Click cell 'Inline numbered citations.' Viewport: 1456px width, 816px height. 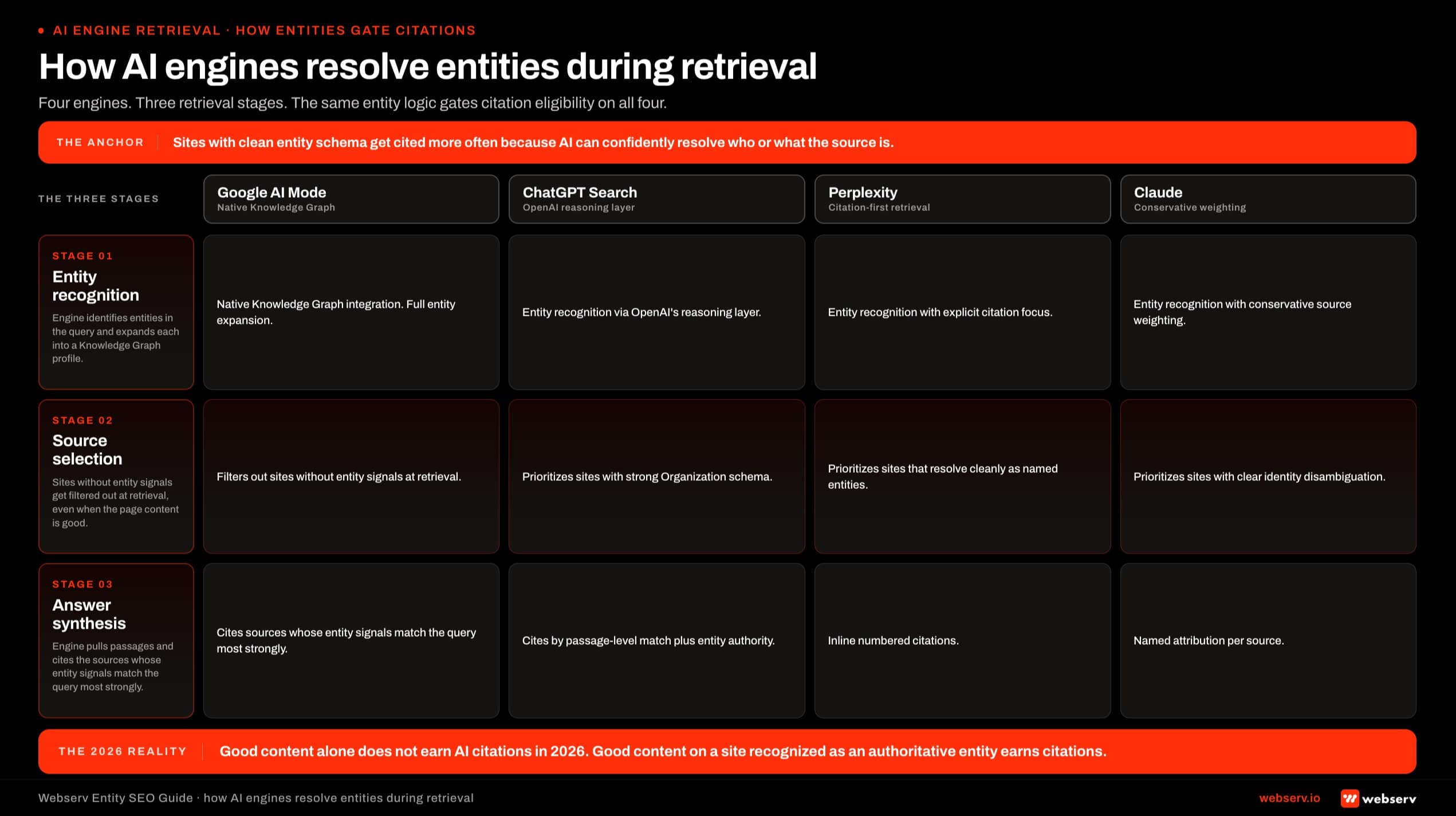click(x=962, y=641)
